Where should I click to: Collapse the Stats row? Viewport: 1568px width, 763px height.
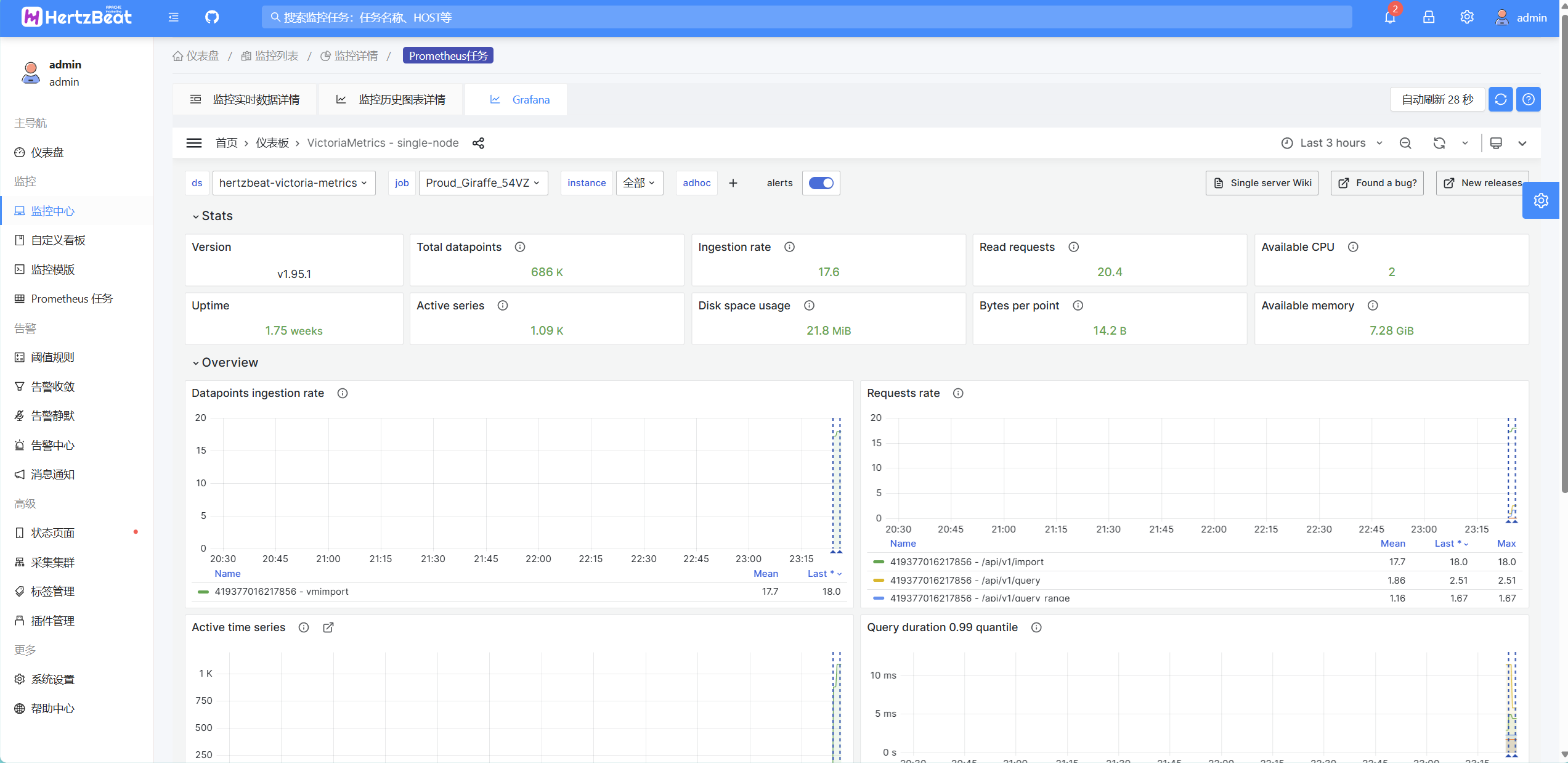[212, 216]
